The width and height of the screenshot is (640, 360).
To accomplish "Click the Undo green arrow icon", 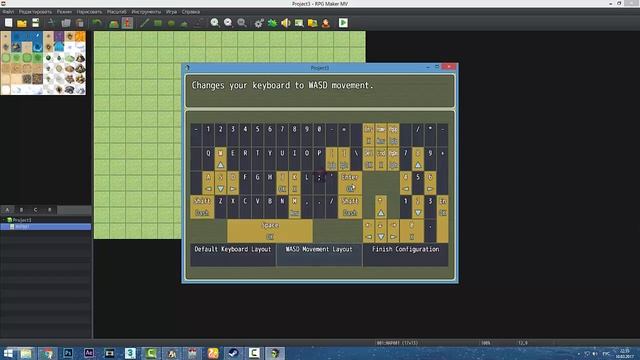I will click(97, 23).
